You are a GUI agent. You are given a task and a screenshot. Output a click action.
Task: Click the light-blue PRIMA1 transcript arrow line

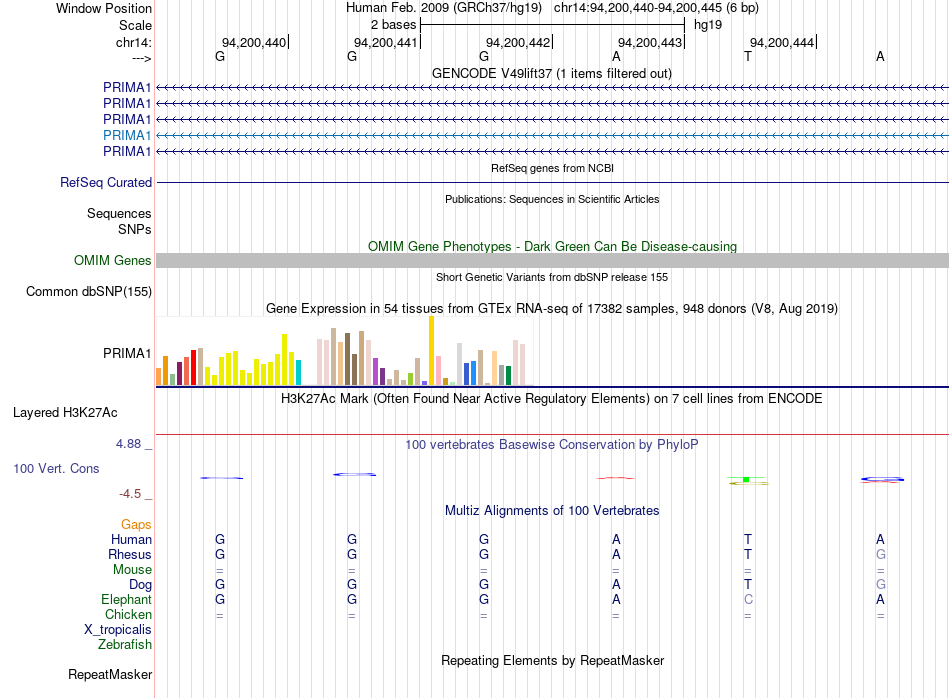coord(552,135)
